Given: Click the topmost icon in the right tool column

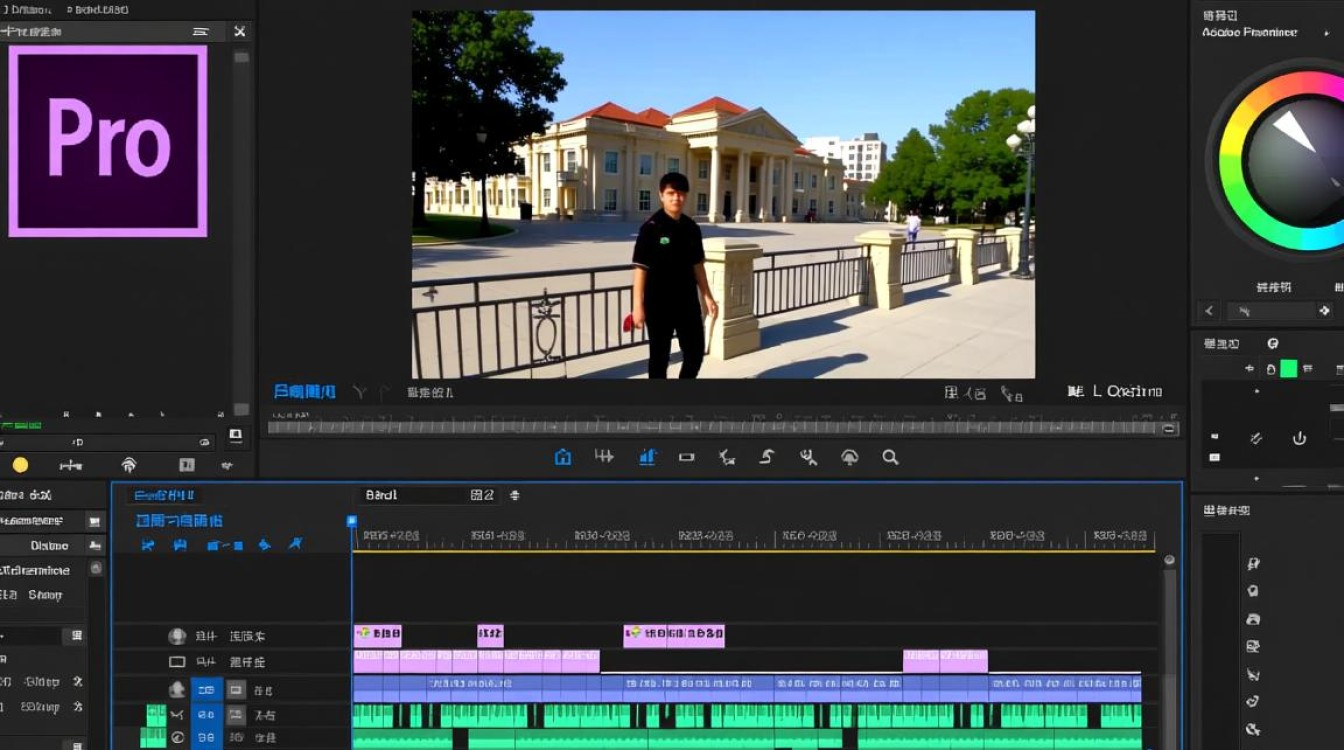Looking at the screenshot, I should (x=1253, y=564).
